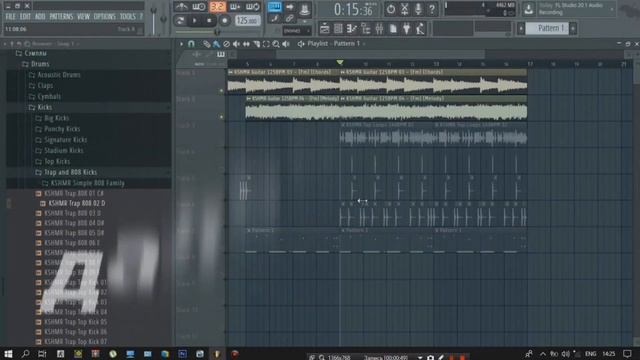Select the playlist zoom tool

(x=276, y=44)
